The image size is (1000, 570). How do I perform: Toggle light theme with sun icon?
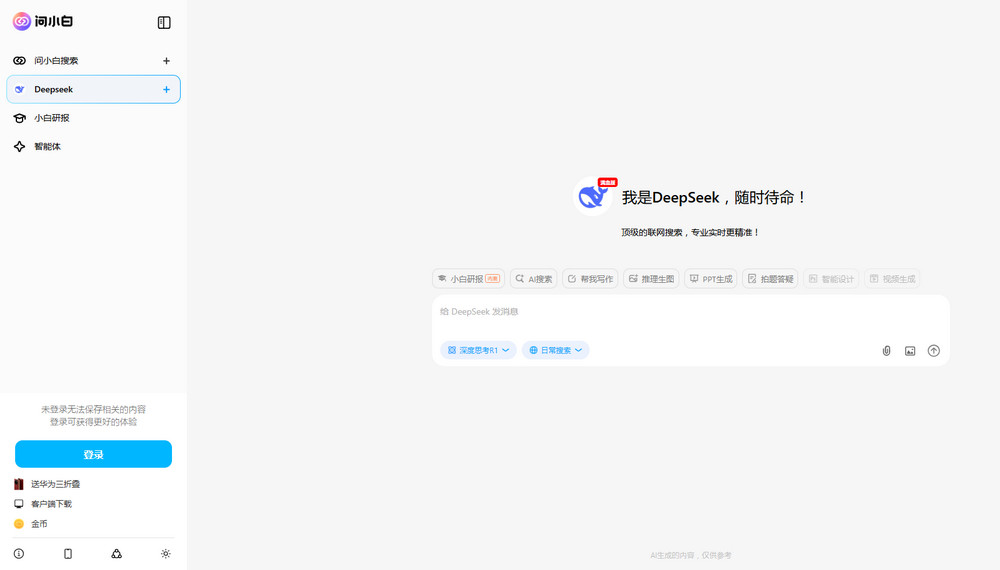click(166, 553)
